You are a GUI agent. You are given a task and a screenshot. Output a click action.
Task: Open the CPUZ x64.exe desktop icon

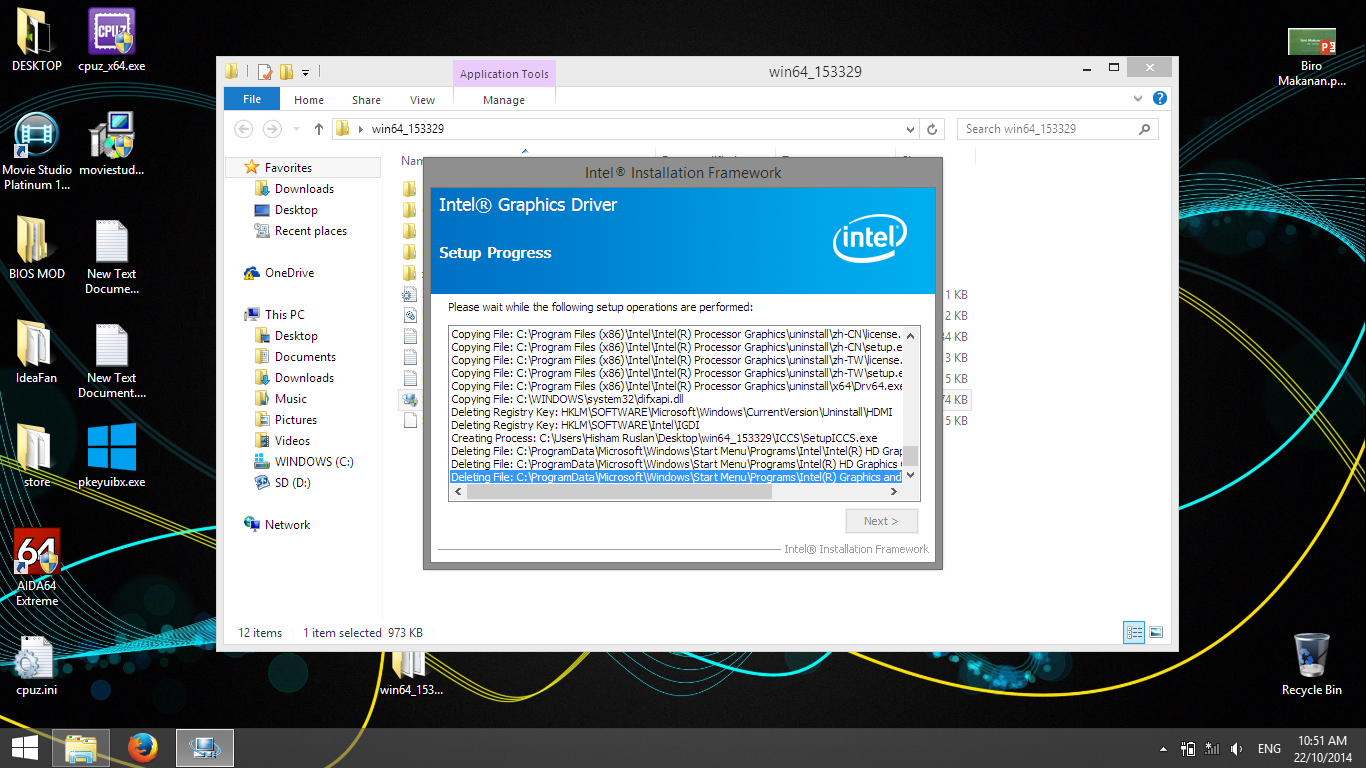point(112,41)
